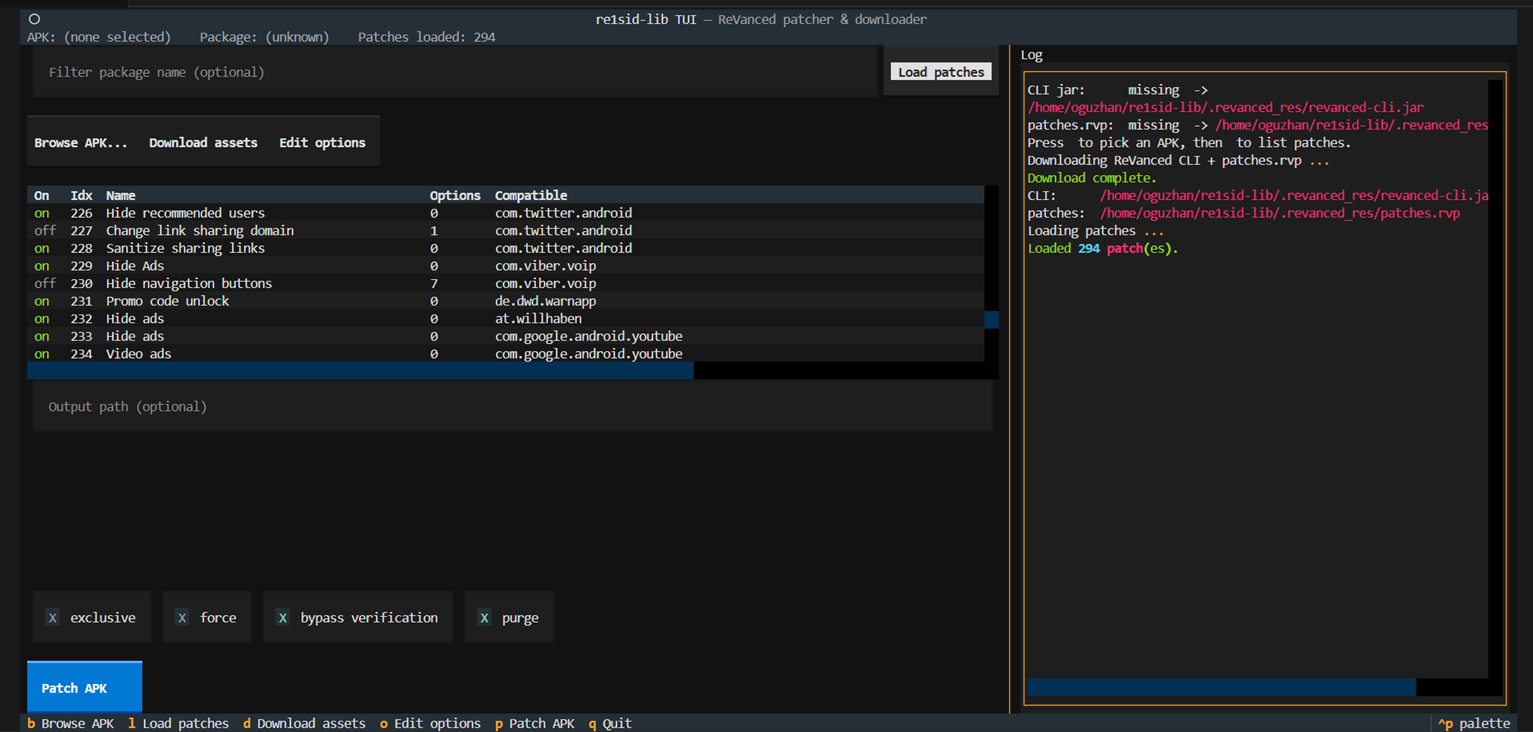Click the APK: (none selected) status text

pos(99,37)
